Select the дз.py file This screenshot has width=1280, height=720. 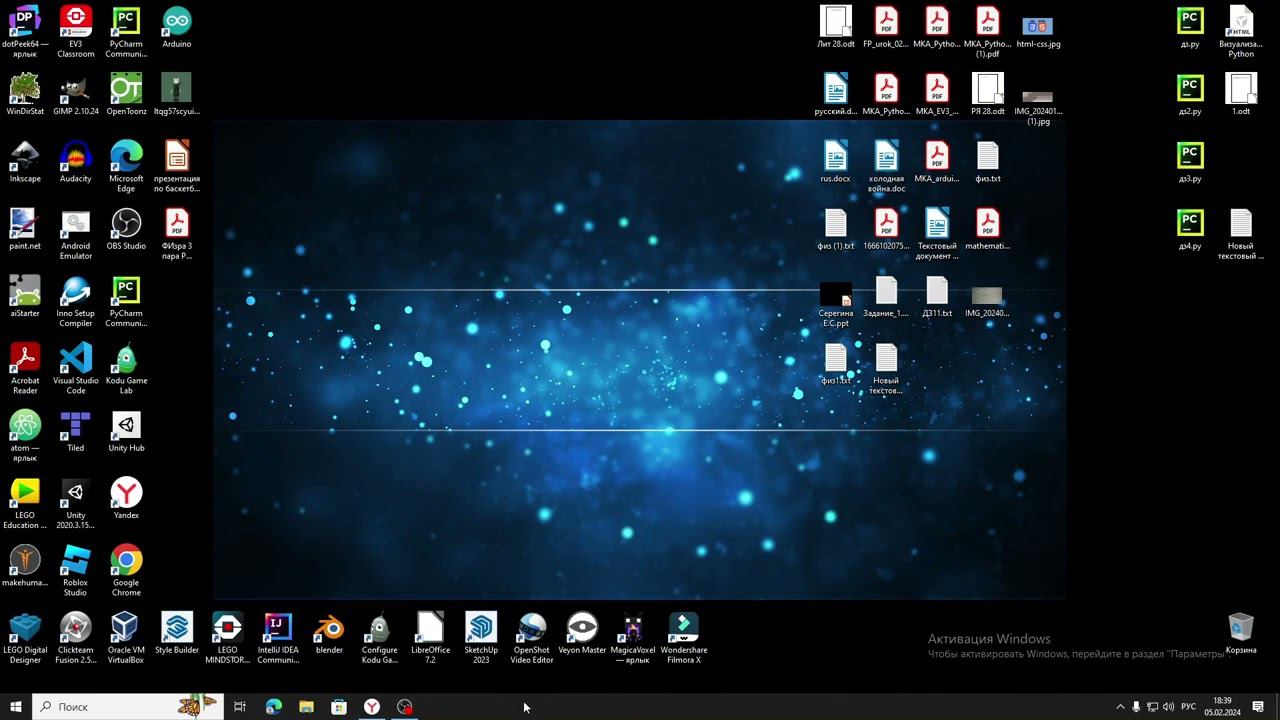(x=1190, y=26)
